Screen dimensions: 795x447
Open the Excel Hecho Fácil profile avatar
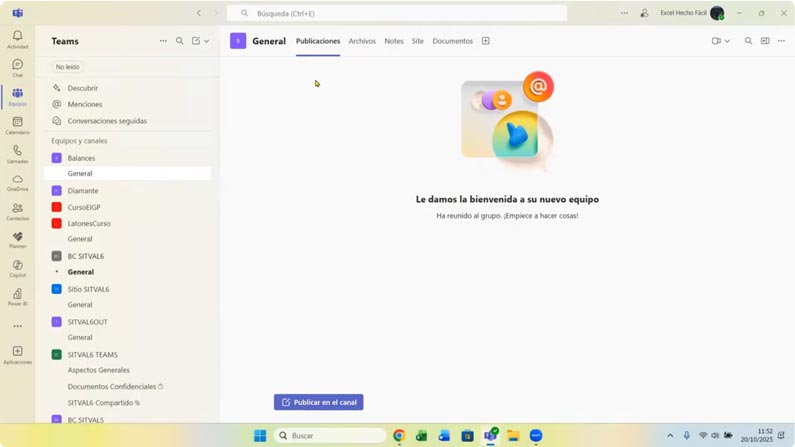click(x=717, y=13)
